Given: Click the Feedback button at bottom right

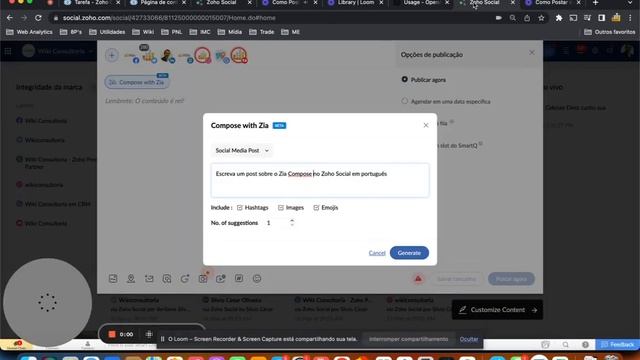Looking at the screenshot, I should pos(618,345).
